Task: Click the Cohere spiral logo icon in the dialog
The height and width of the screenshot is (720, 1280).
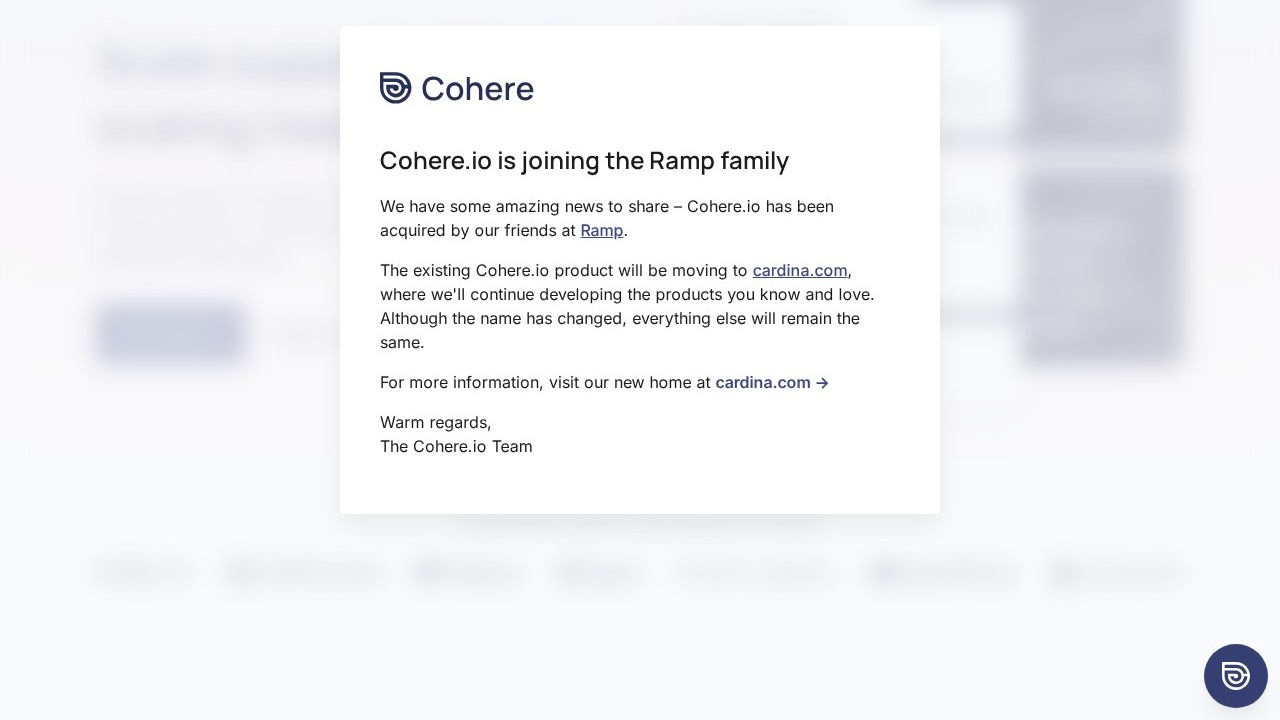Action: (395, 88)
